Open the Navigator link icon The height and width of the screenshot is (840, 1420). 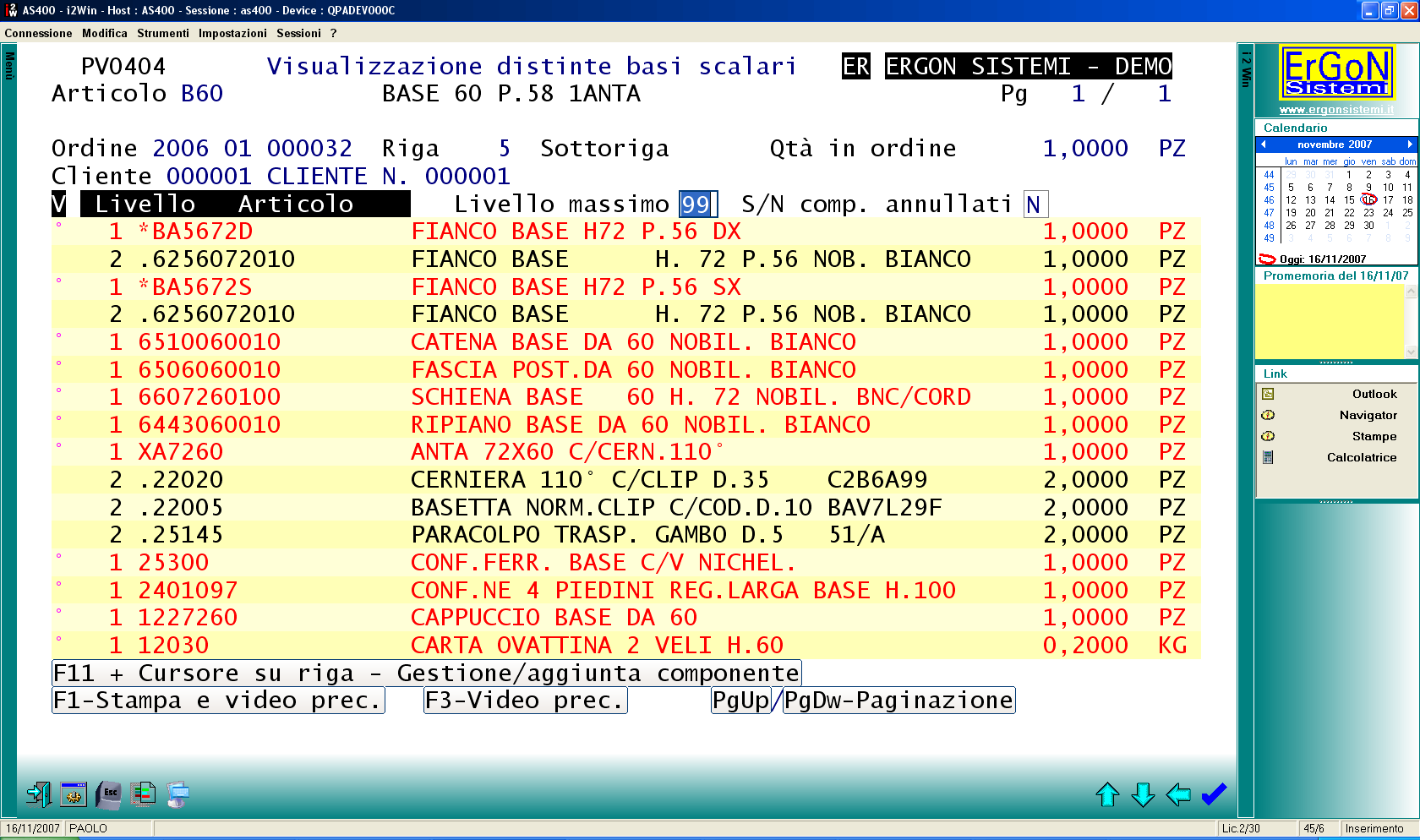(x=1268, y=415)
